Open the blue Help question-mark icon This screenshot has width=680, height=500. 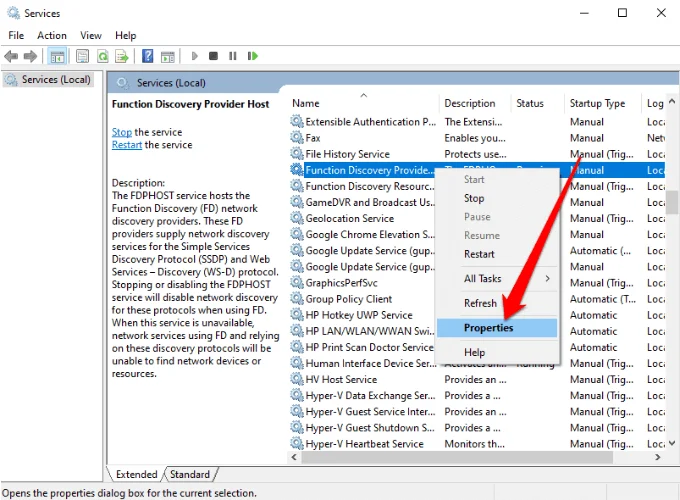[x=147, y=56]
